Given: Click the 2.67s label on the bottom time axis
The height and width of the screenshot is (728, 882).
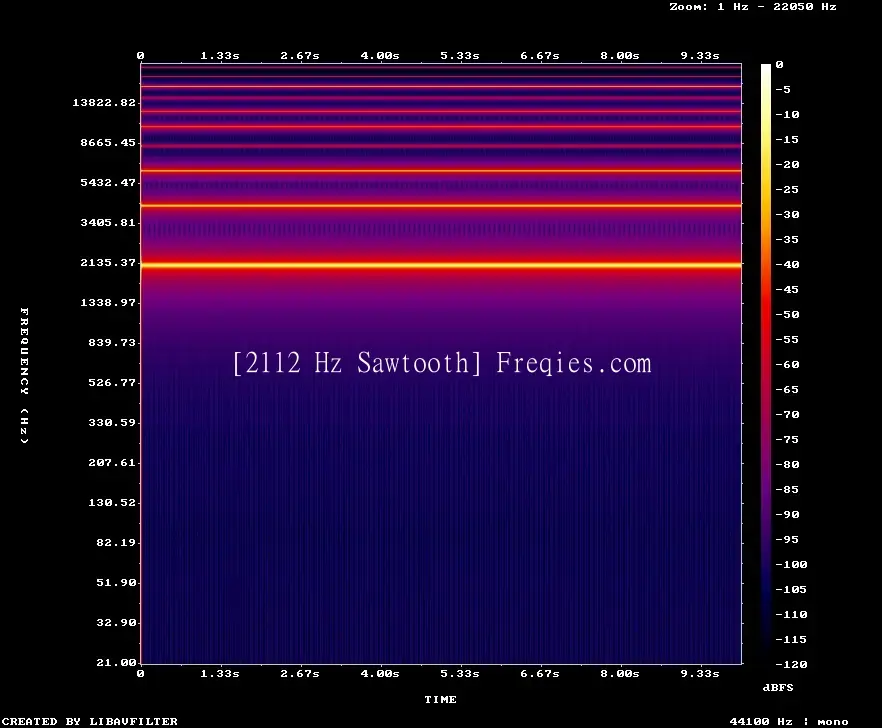Looking at the screenshot, I should (x=300, y=673).
